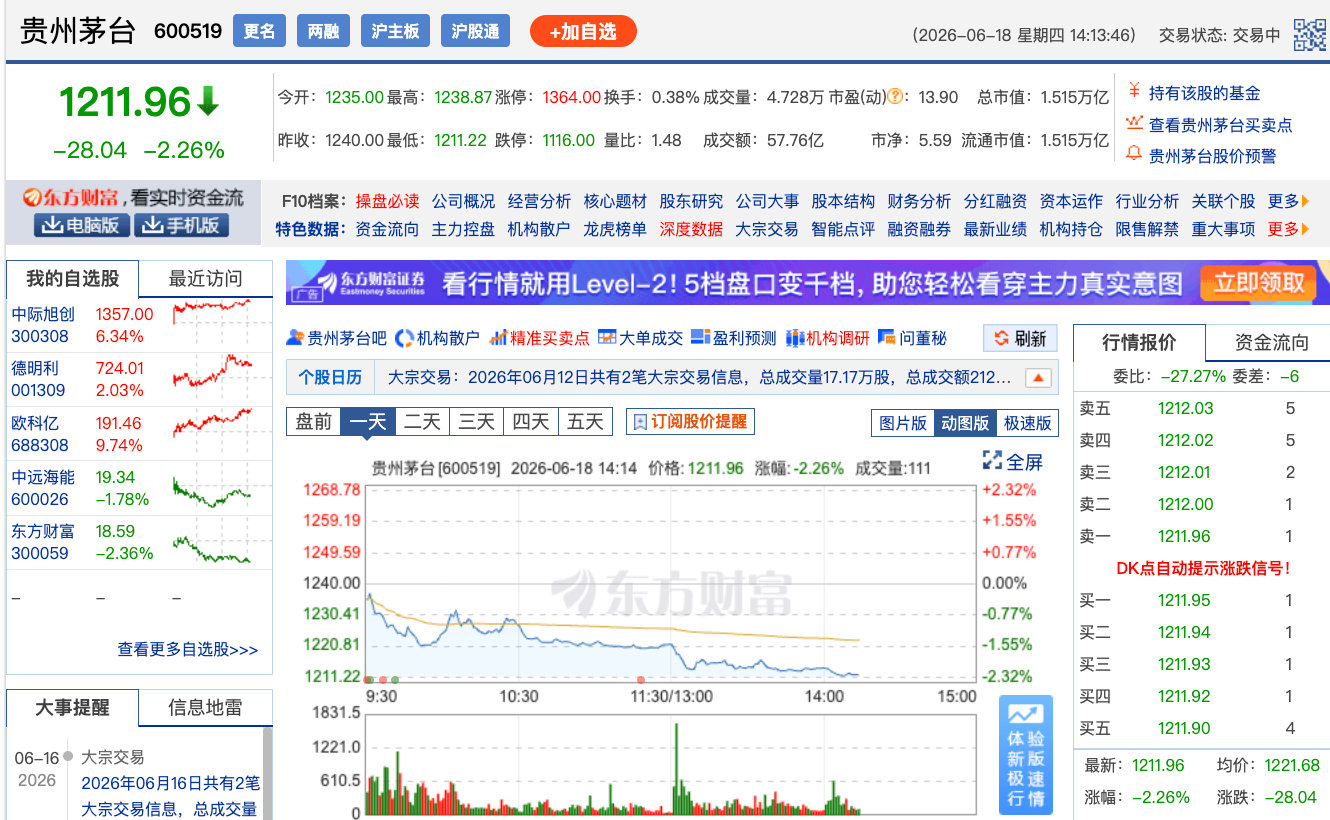Select the 四天 chart period
The image size is (1330, 820).
(530, 422)
